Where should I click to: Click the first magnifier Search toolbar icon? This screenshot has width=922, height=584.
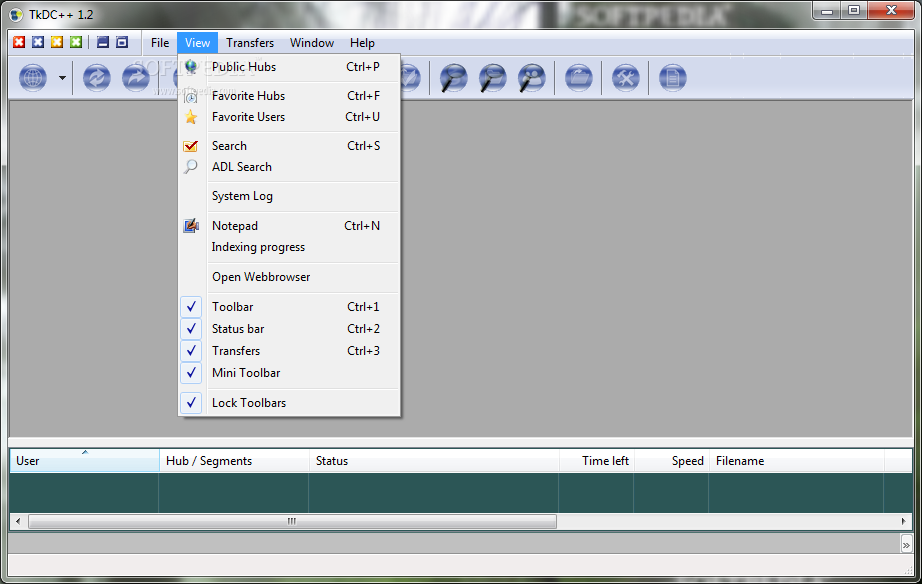point(453,78)
